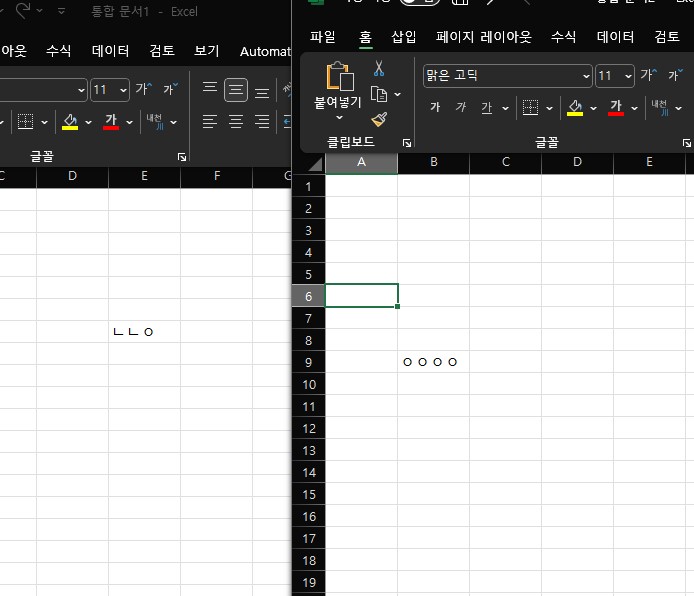Click top align icon in left window
Image resolution: width=694 pixels, height=596 pixels.
(210, 89)
